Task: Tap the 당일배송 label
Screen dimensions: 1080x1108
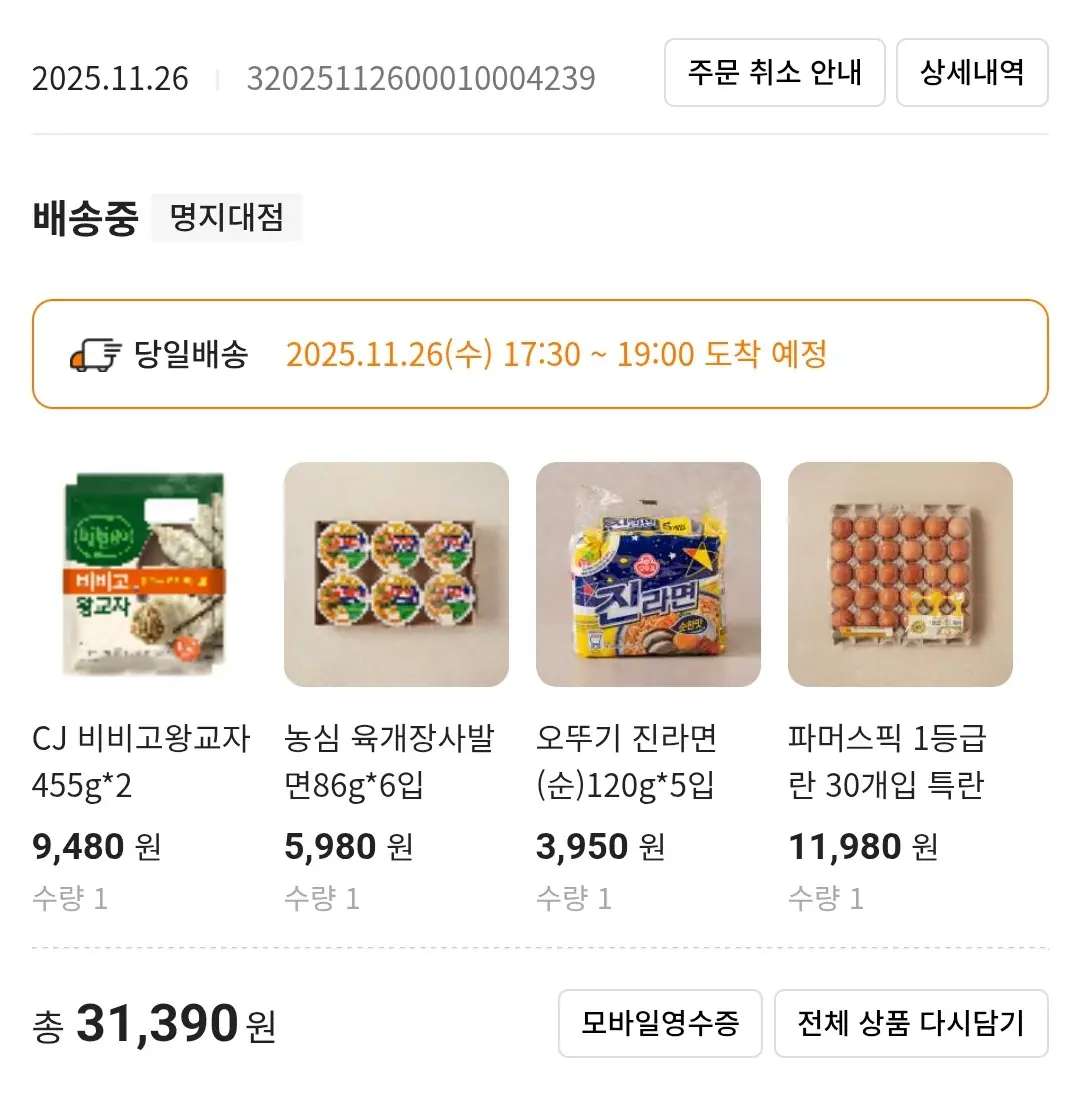Action: [192, 355]
